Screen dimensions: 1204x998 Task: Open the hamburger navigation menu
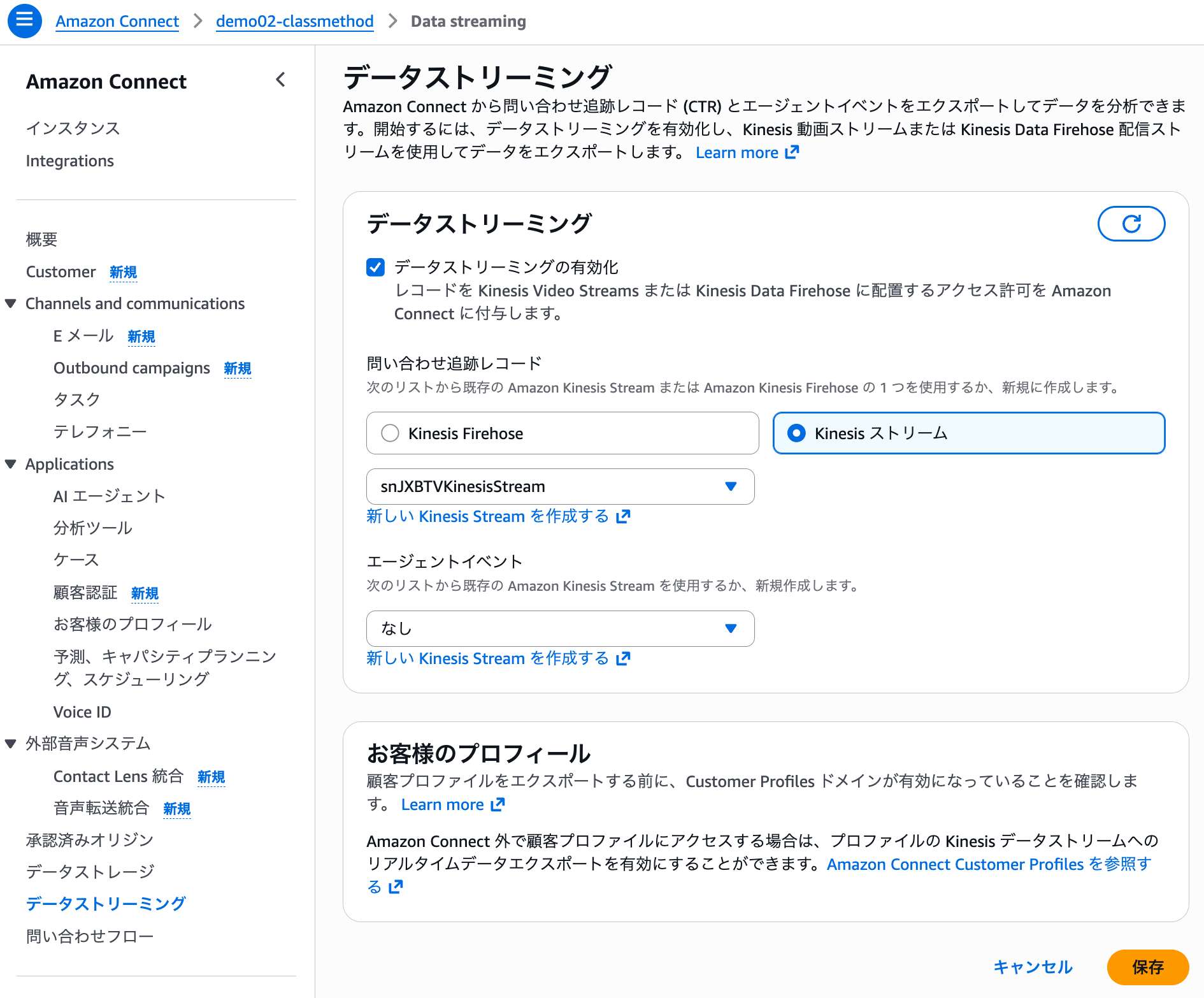tap(25, 20)
